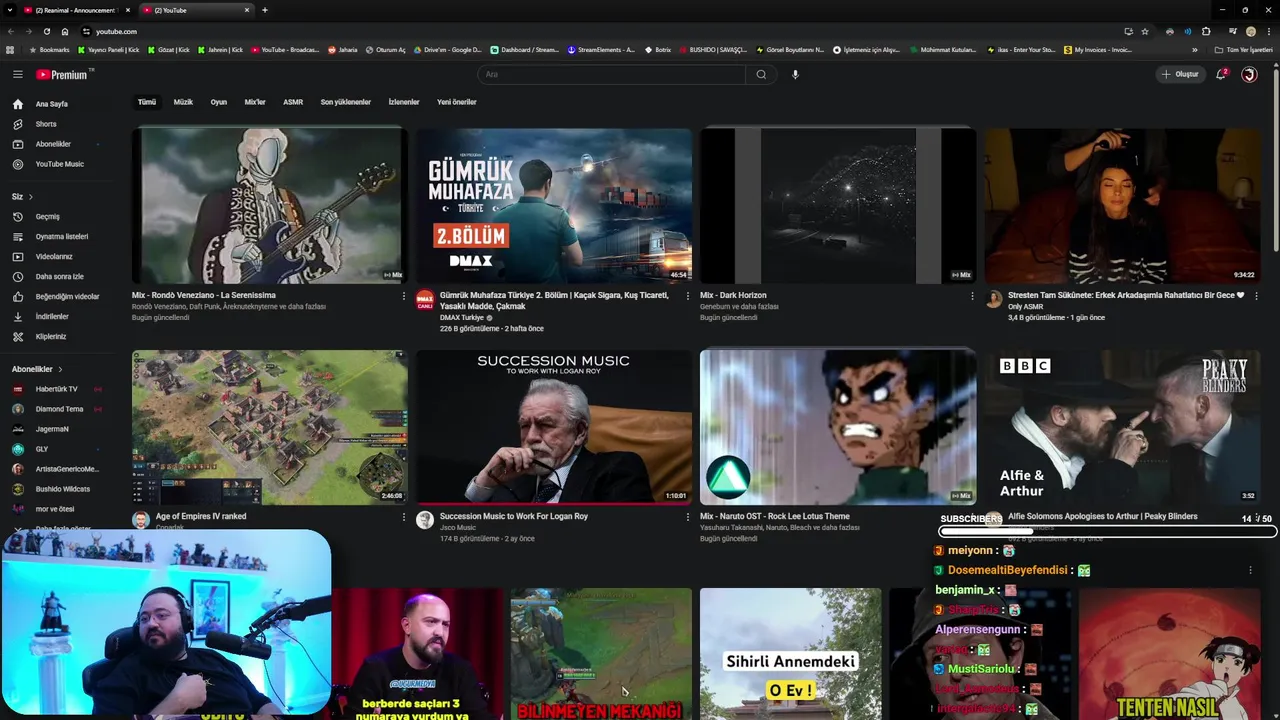Open the Botrix bookmark
This screenshot has width=1280, height=720.
click(657, 50)
